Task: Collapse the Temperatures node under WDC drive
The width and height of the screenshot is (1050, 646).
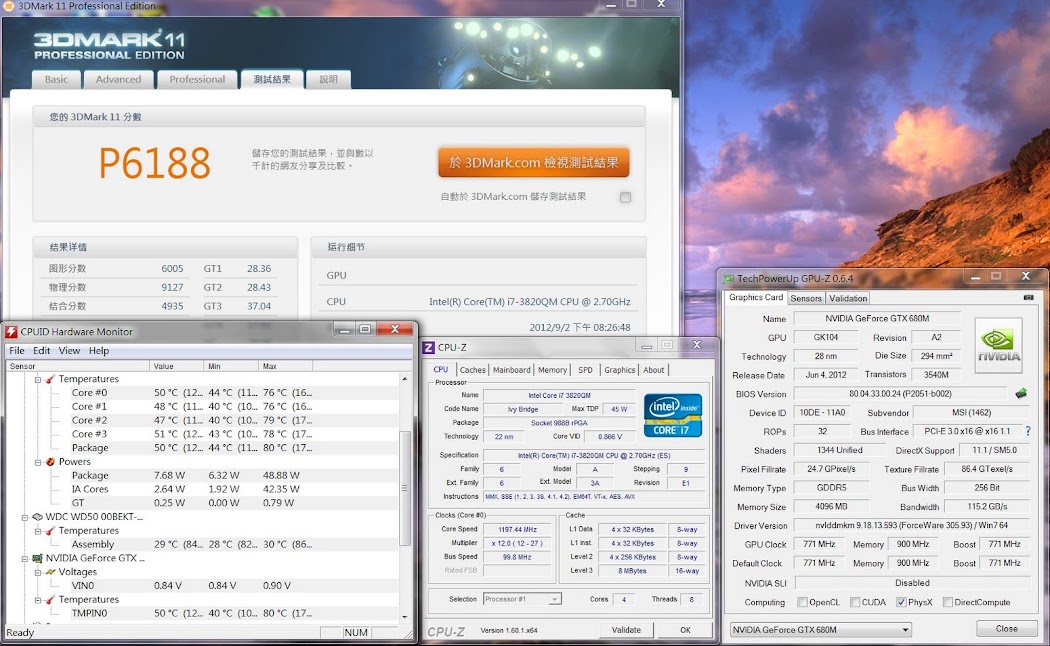Action: tap(38, 531)
